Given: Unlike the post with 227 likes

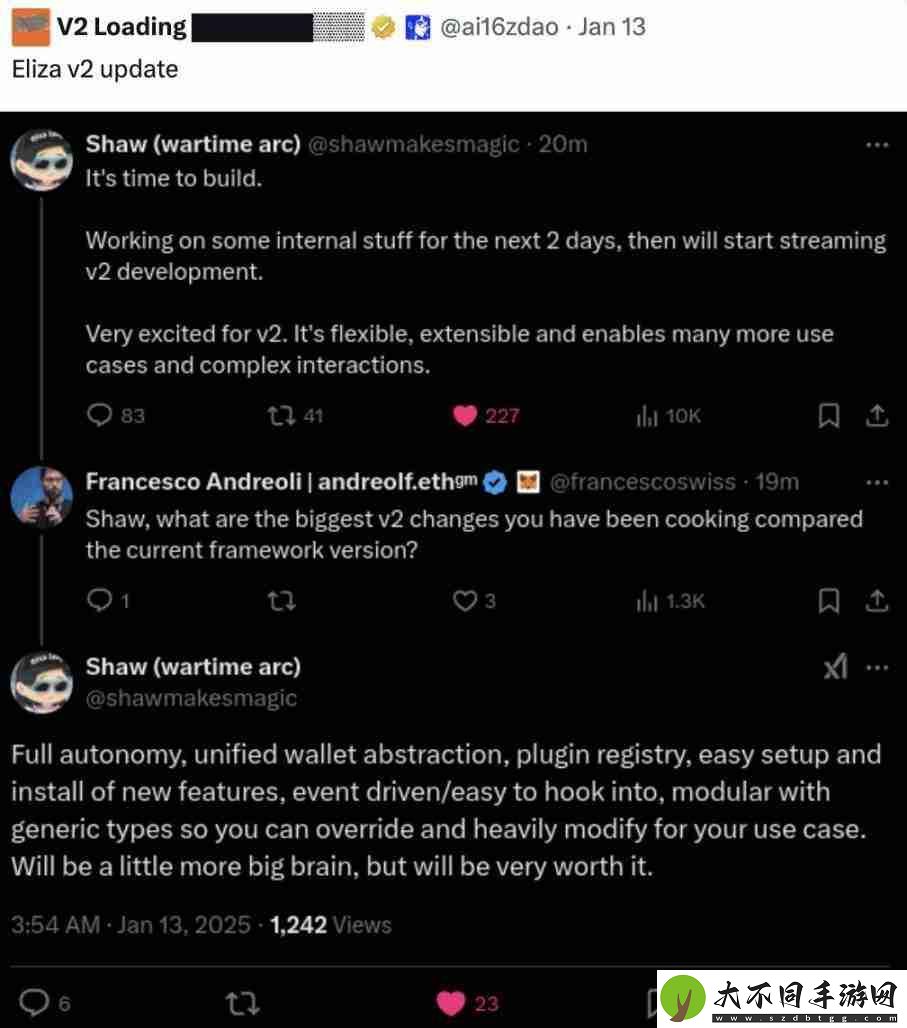Looking at the screenshot, I should (465, 415).
